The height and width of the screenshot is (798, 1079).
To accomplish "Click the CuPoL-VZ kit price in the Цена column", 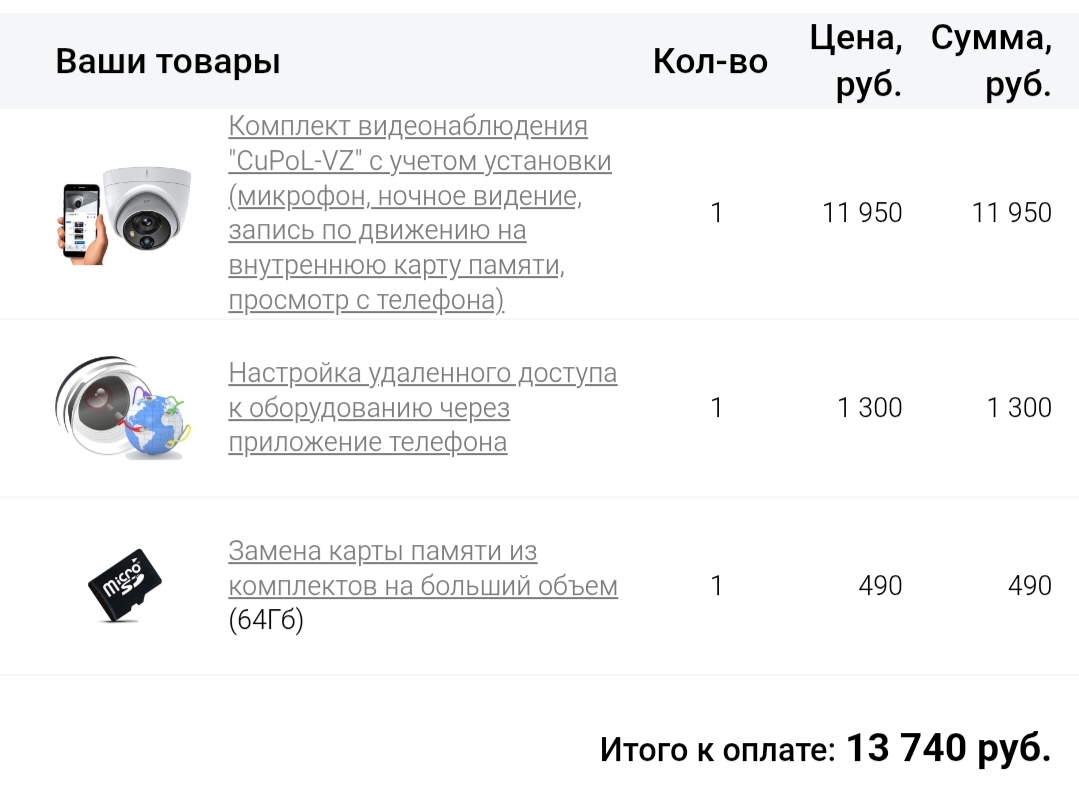I will [x=862, y=213].
